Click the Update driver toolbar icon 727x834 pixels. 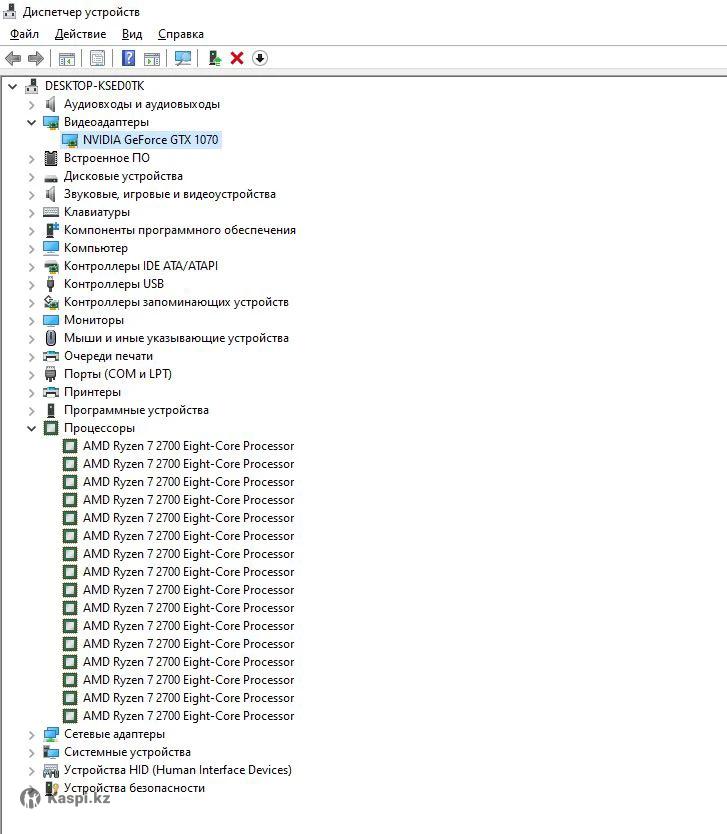(214, 58)
